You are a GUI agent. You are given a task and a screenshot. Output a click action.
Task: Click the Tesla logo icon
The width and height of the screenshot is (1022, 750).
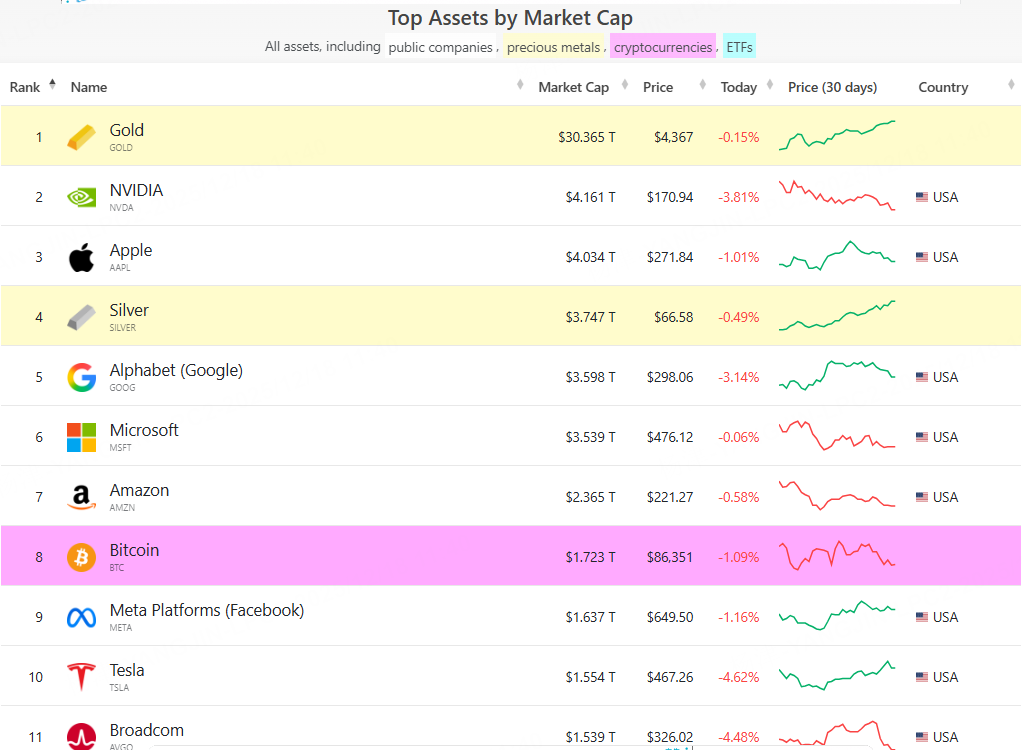pos(82,677)
